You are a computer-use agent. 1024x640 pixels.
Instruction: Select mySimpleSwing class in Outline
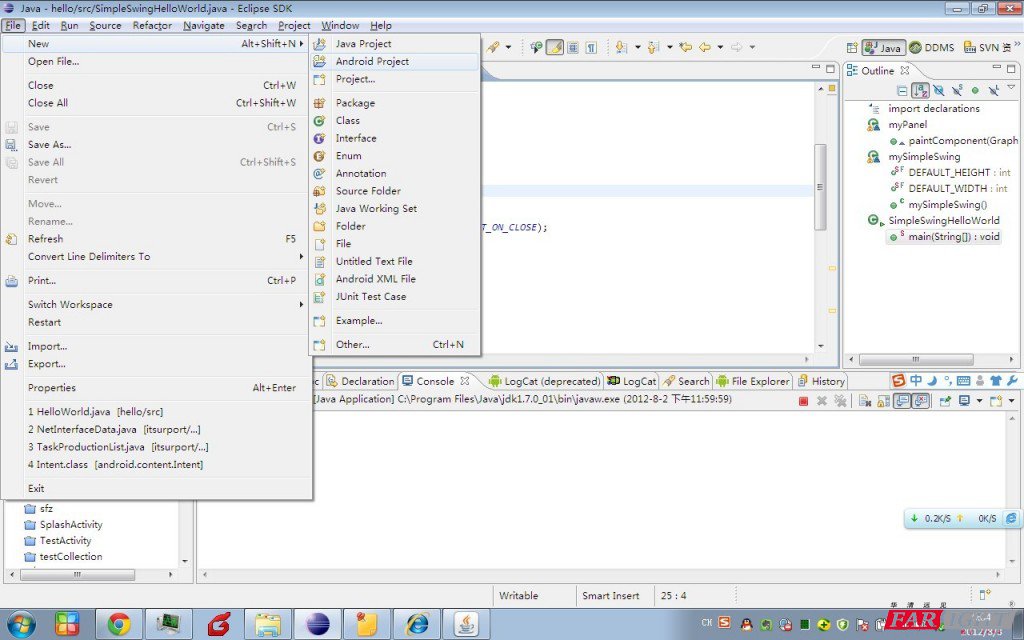tap(923, 157)
